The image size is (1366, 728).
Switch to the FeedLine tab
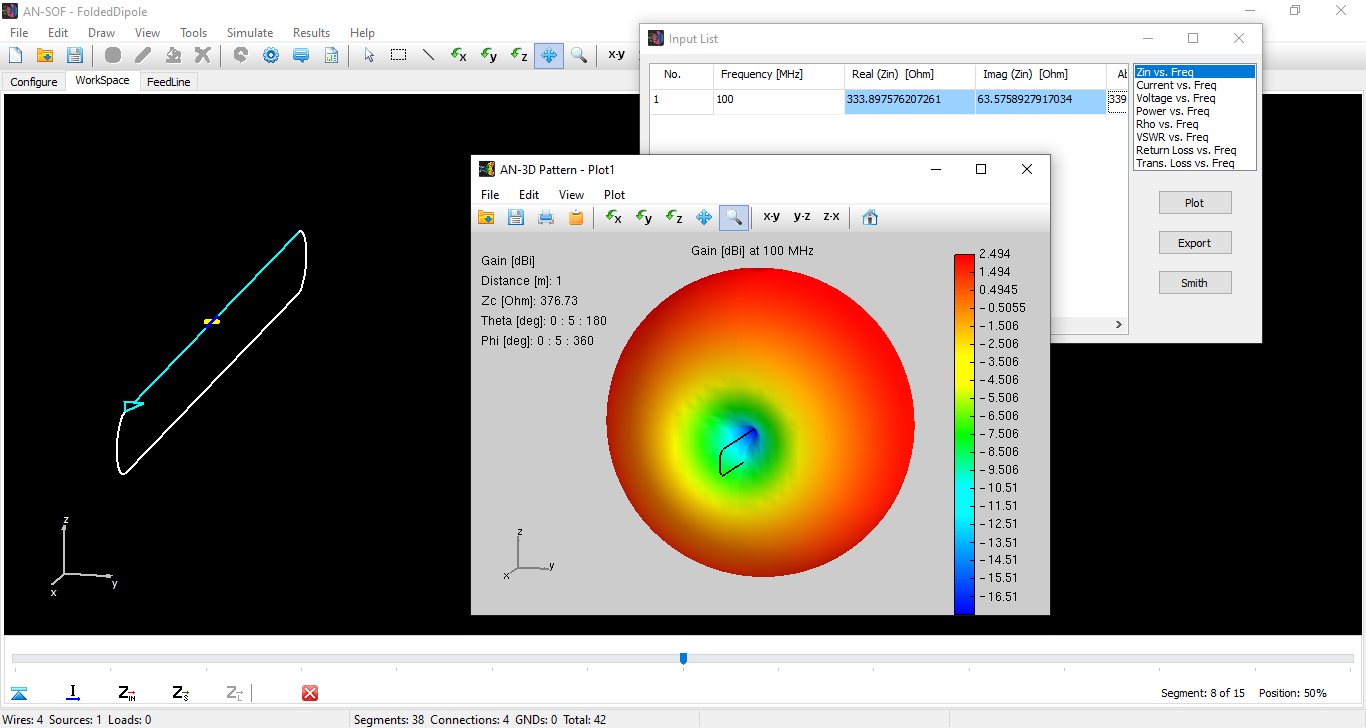click(169, 82)
